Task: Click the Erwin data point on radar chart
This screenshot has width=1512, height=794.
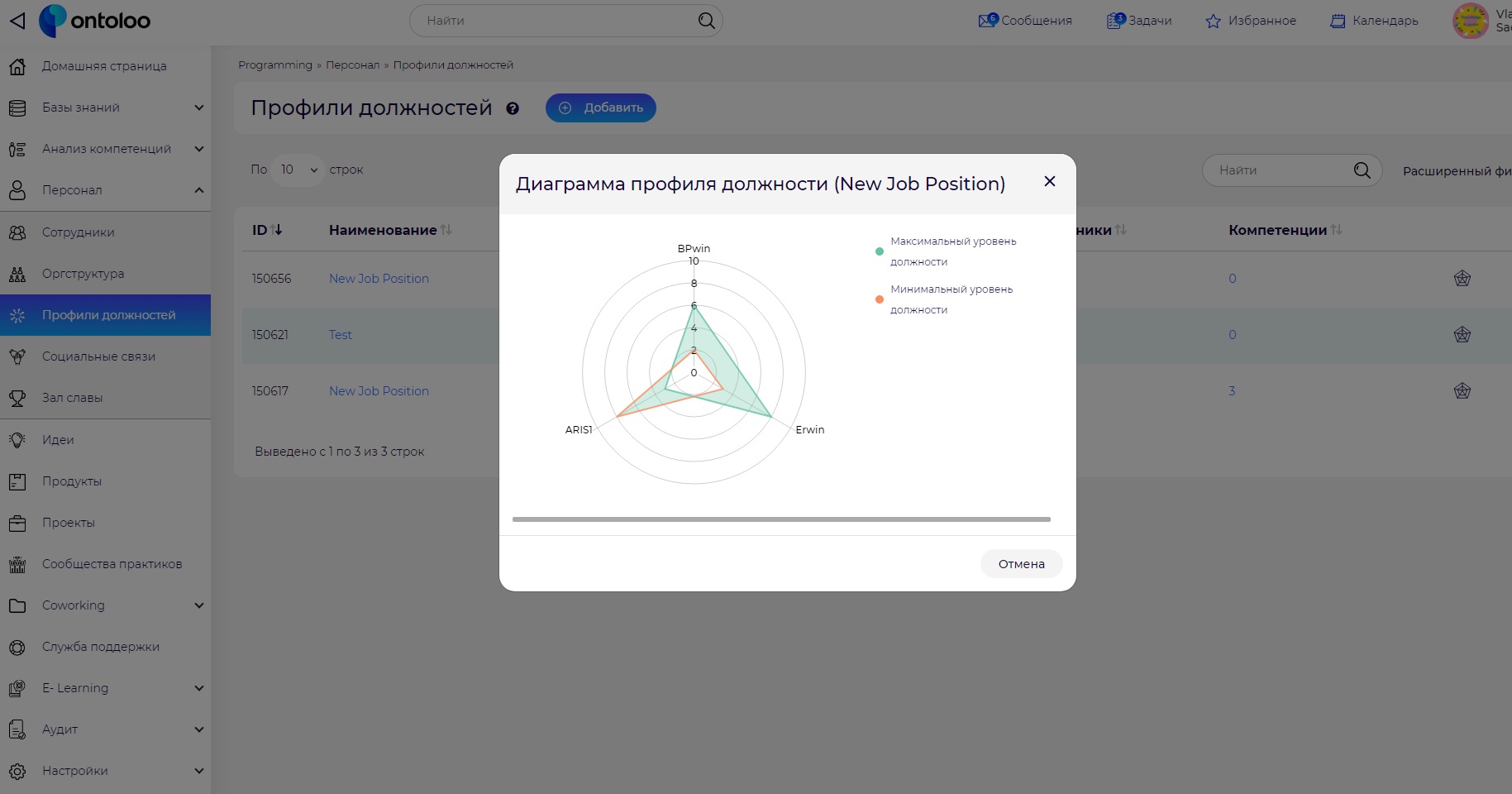Action: click(x=771, y=417)
